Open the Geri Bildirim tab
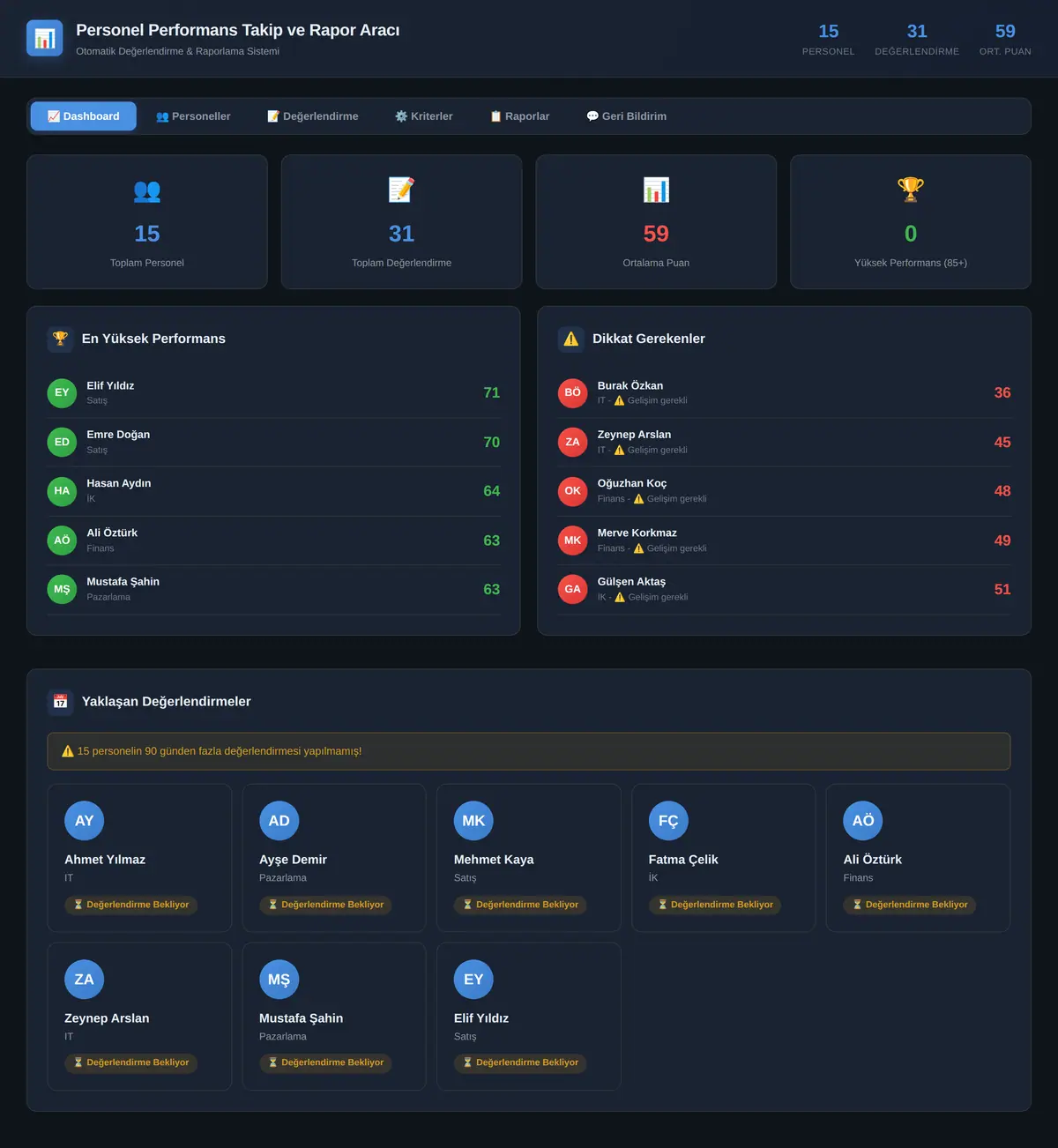This screenshot has height=1148, width=1058. pyautogui.click(x=627, y=116)
